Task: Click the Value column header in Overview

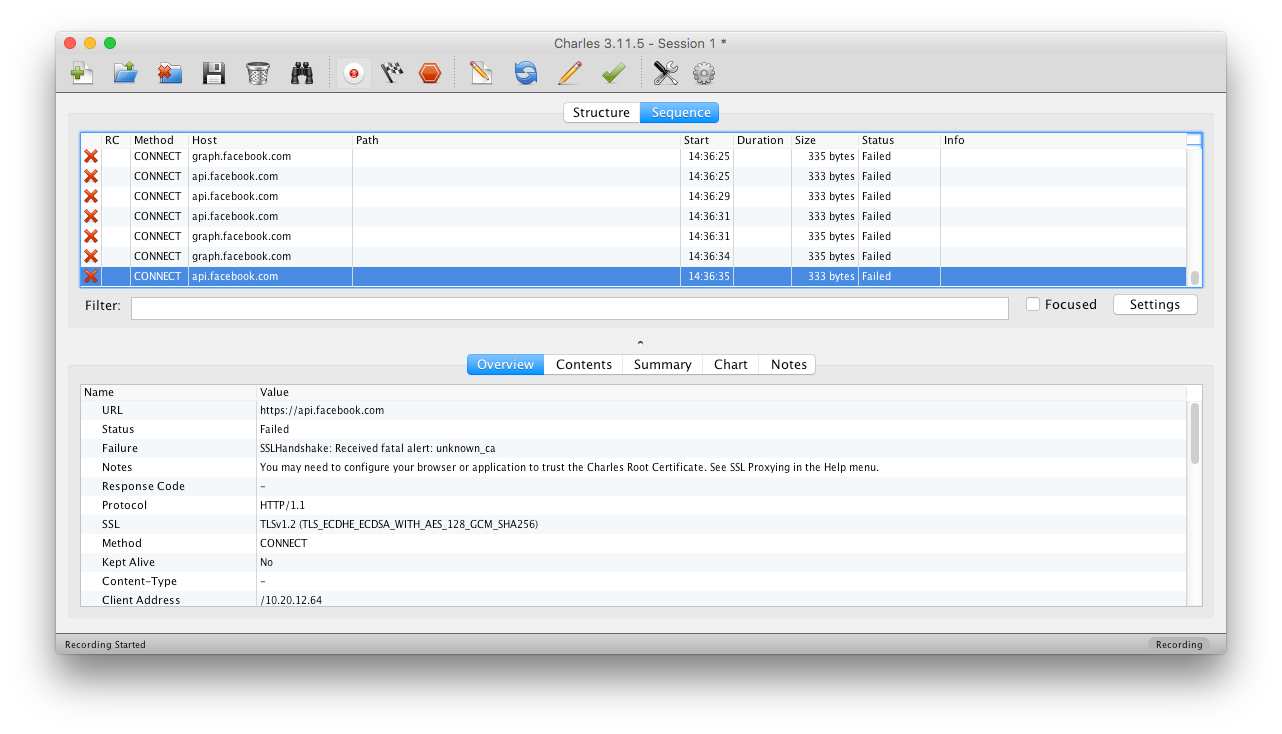Action: click(722, 392)
